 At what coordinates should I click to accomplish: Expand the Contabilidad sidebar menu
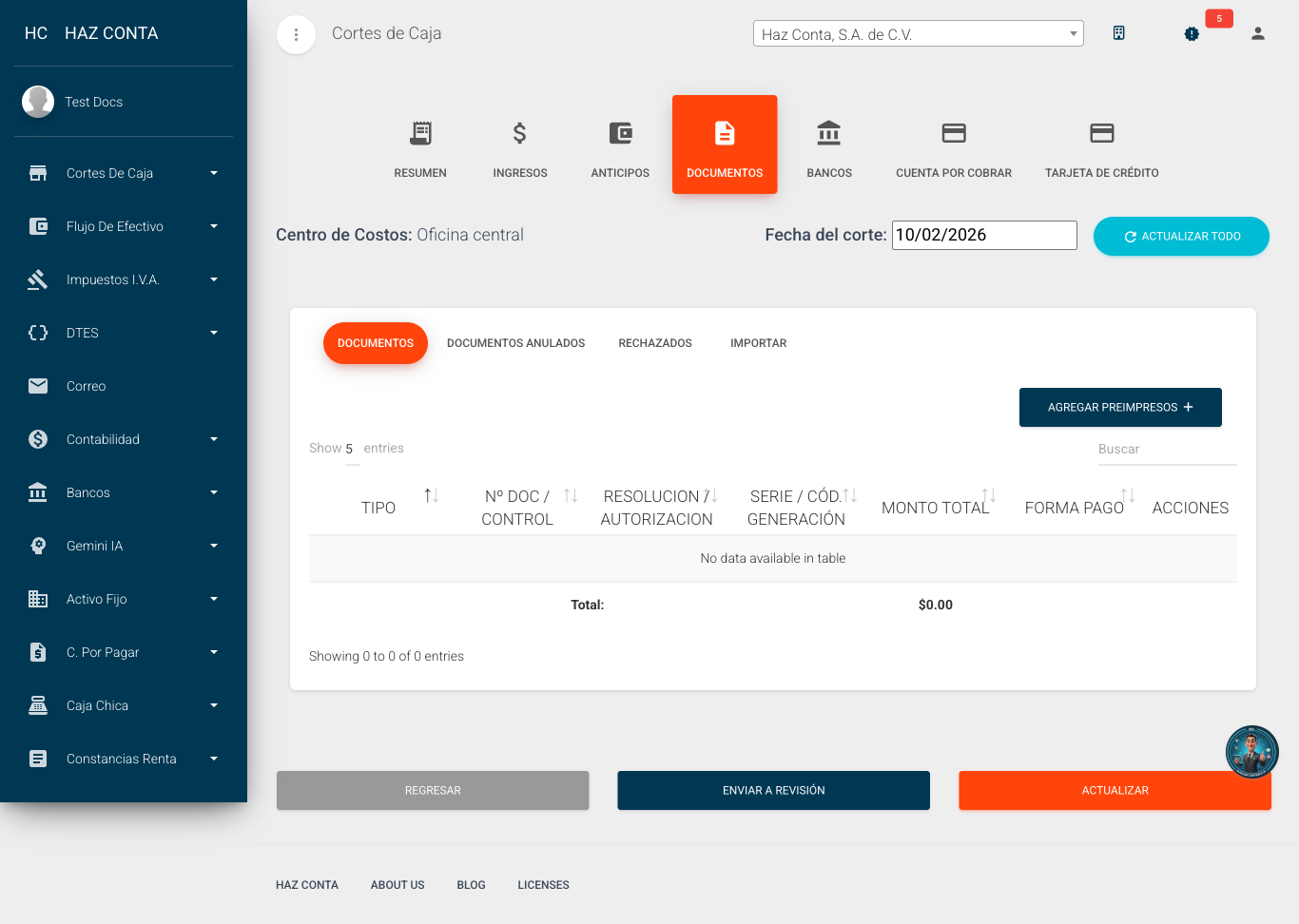[x=124, y=439]
